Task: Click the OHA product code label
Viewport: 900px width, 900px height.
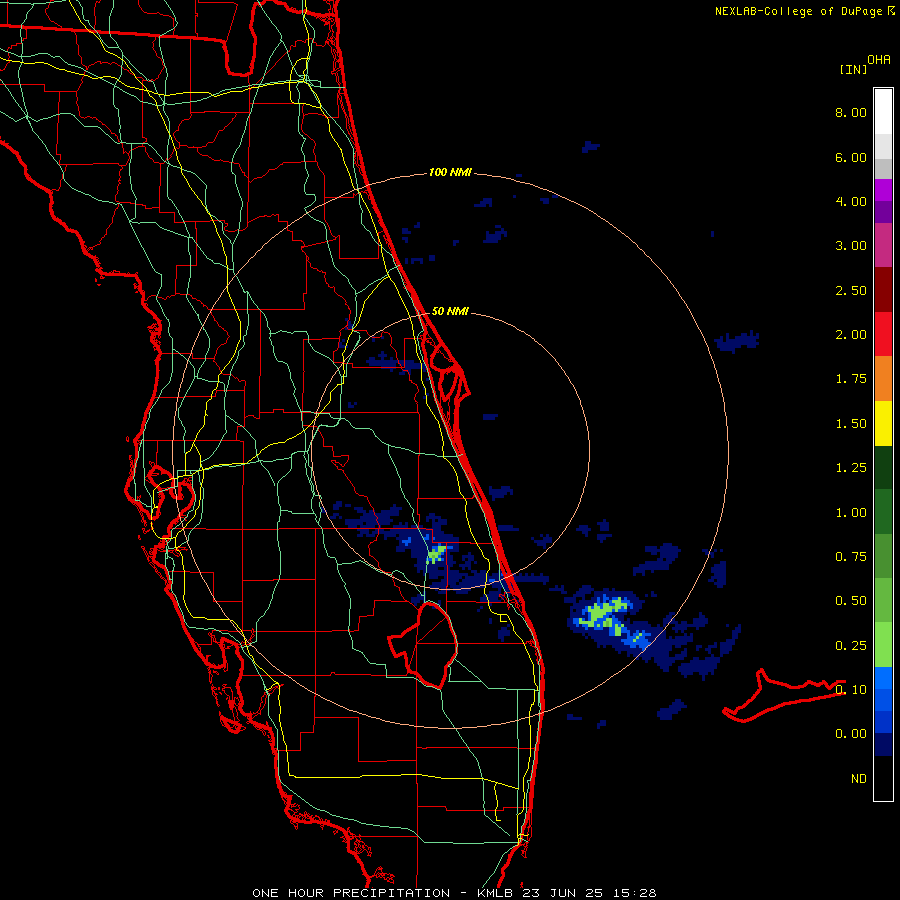Action: [x=879, y=60]
